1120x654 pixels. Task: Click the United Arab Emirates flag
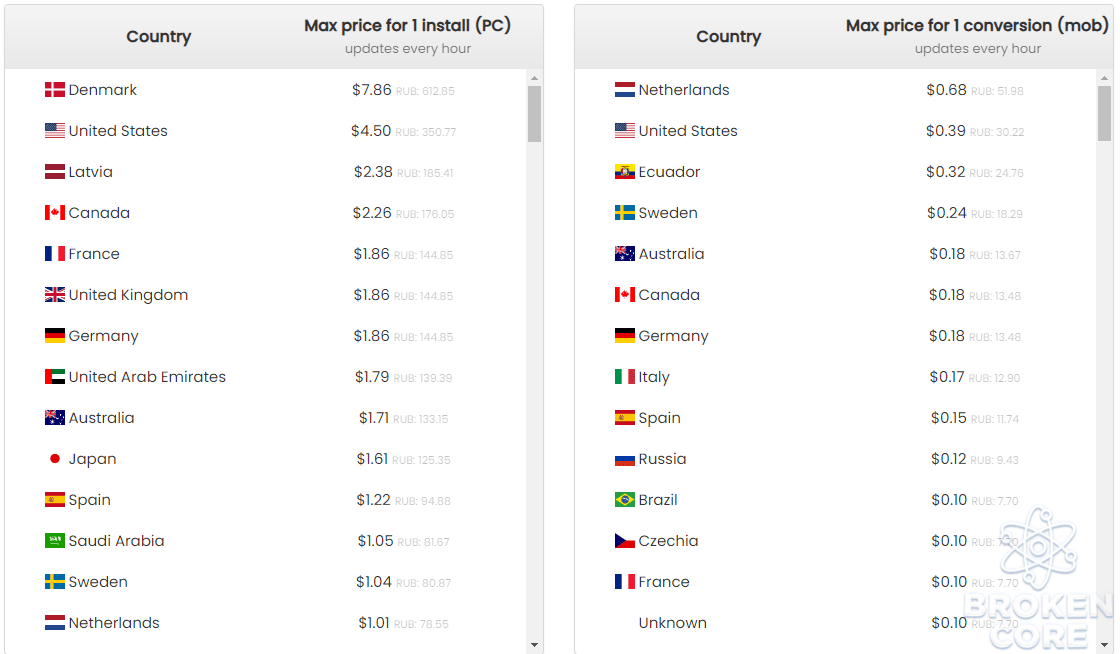coord(54,377)
